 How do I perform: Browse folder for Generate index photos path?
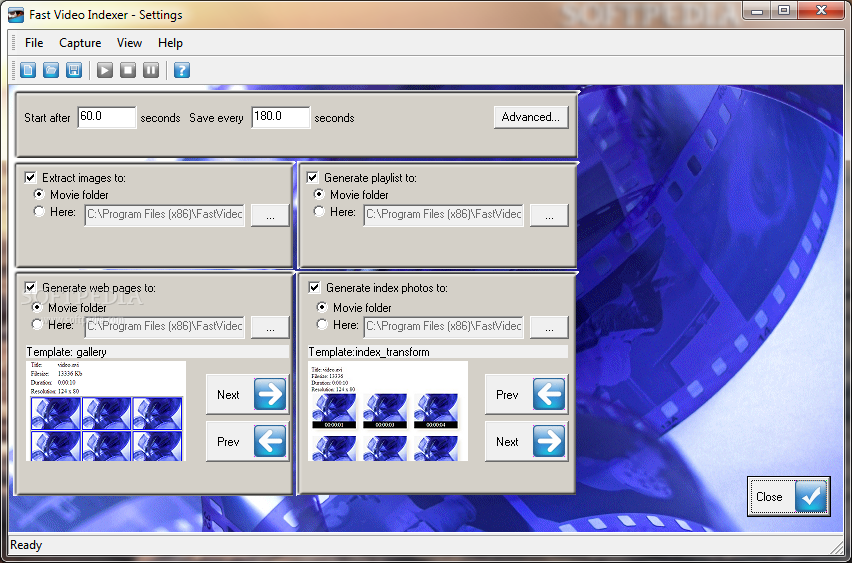pyautogui.click(x=549, y=327)
